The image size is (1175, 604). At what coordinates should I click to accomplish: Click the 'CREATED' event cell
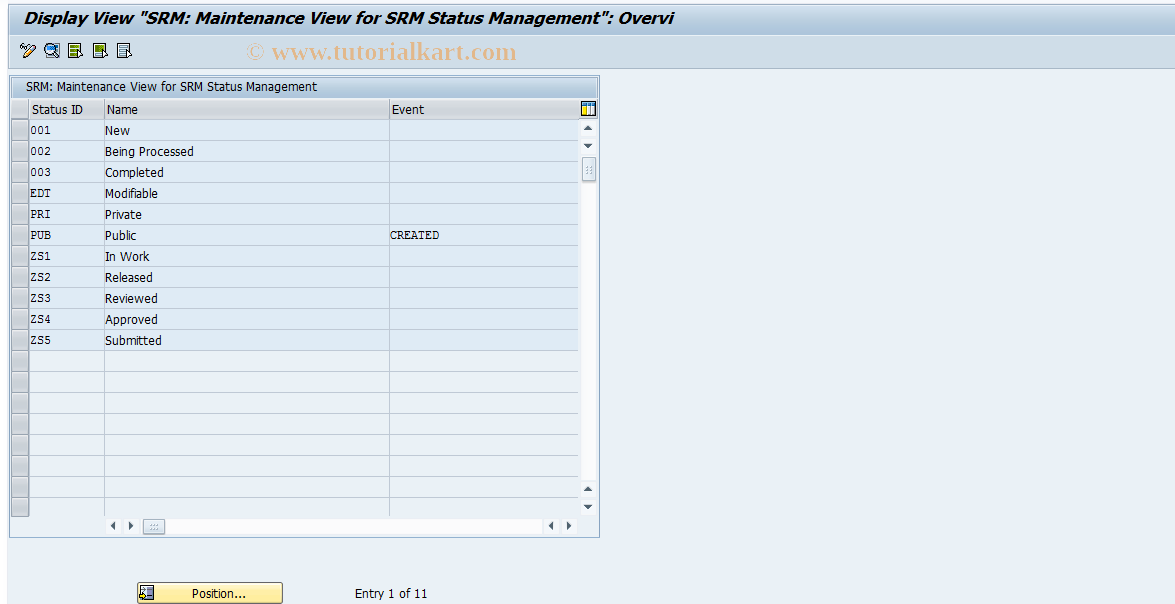484,235
